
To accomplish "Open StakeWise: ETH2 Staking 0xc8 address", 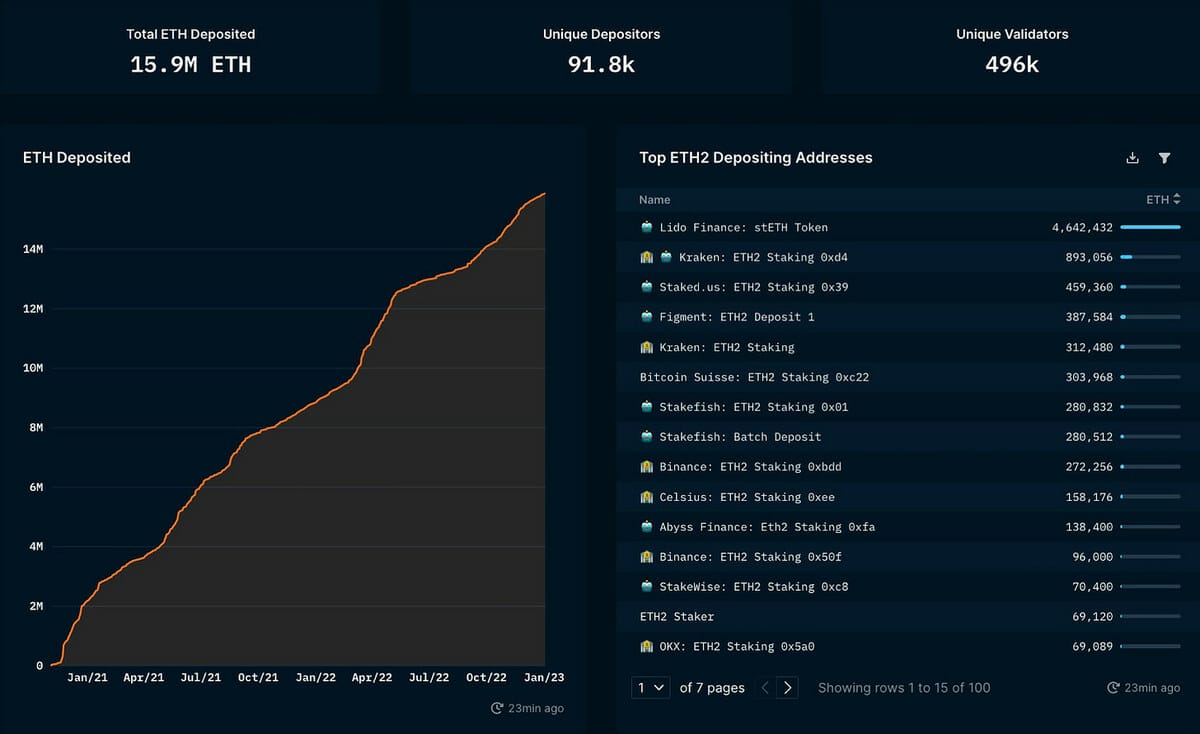I will [x=754, y=587].
